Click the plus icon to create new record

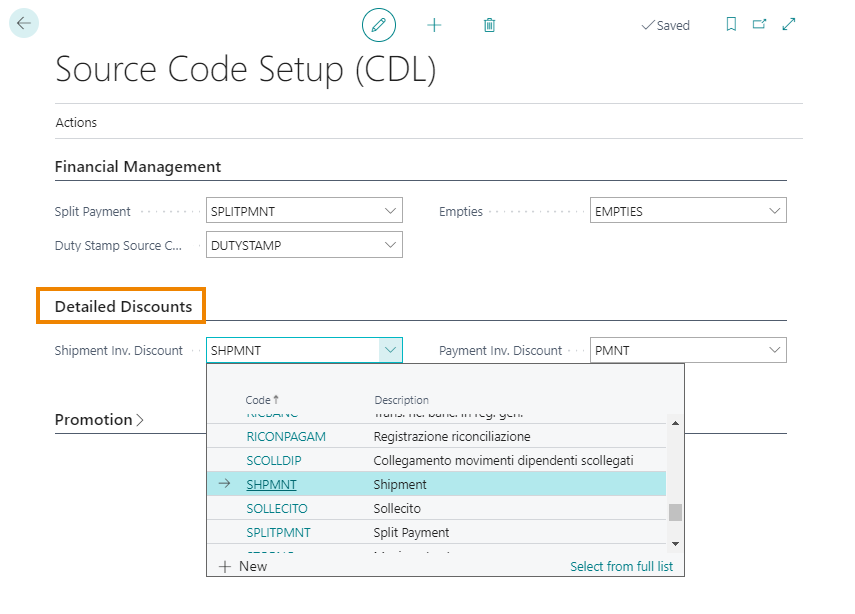[x=434, y=25]
